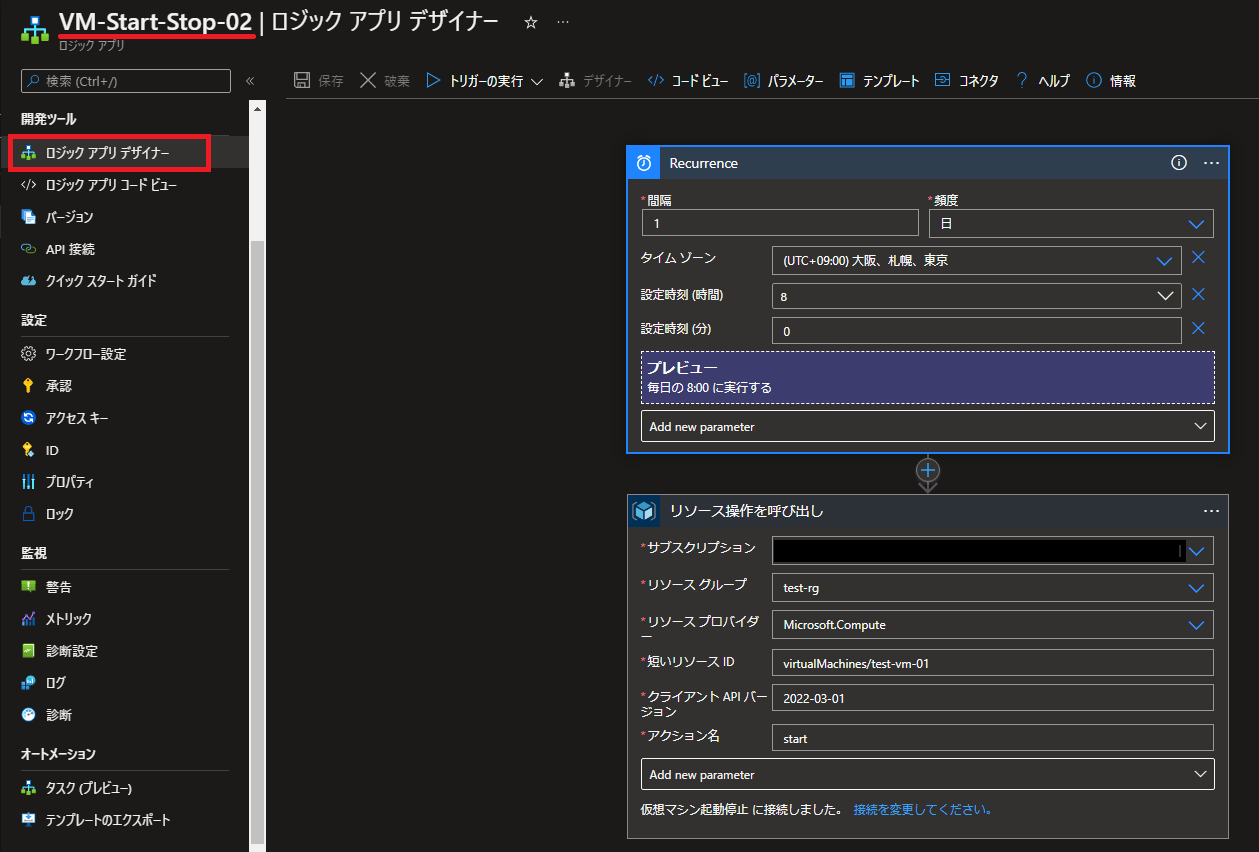
Task: Click the 診断 icon in sidebar
Action: tap(29, 715)
